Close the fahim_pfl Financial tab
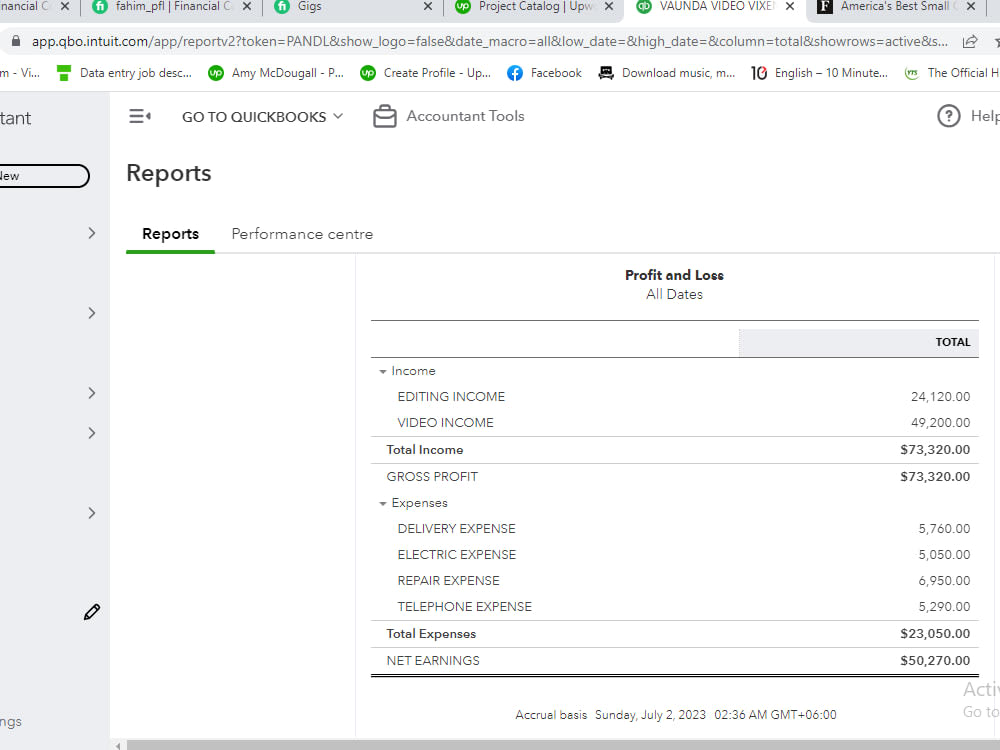Viewport: 1000px width, 750px height. [247, 6]
